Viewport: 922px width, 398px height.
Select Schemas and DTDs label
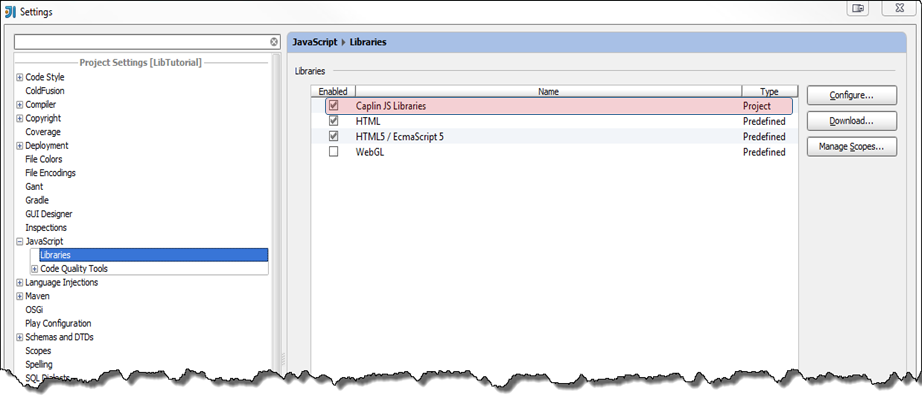pyautogui.click(x=59, y=337)
